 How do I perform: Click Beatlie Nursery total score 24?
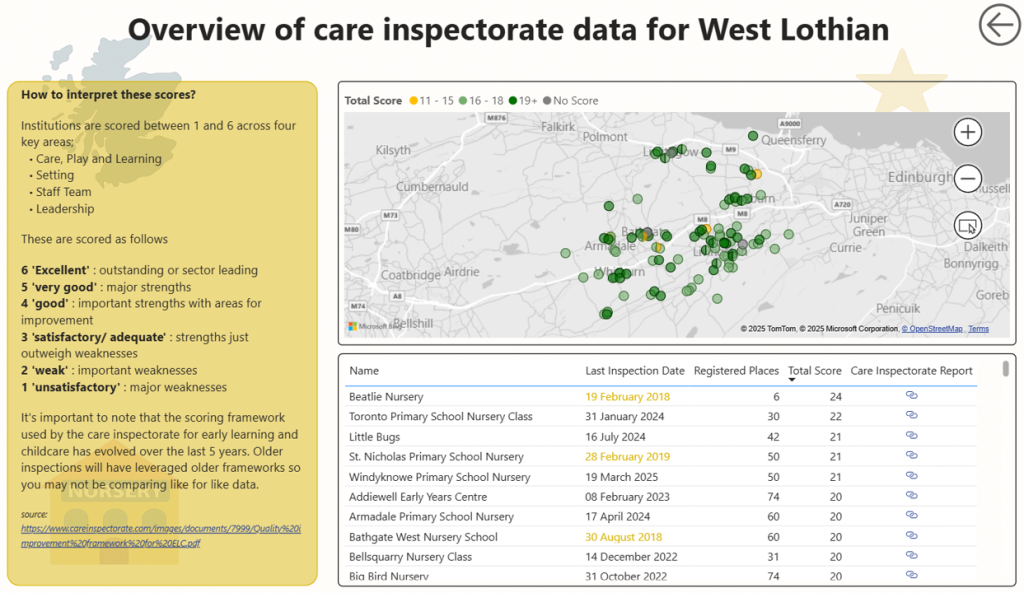click(x=835, y=396)
